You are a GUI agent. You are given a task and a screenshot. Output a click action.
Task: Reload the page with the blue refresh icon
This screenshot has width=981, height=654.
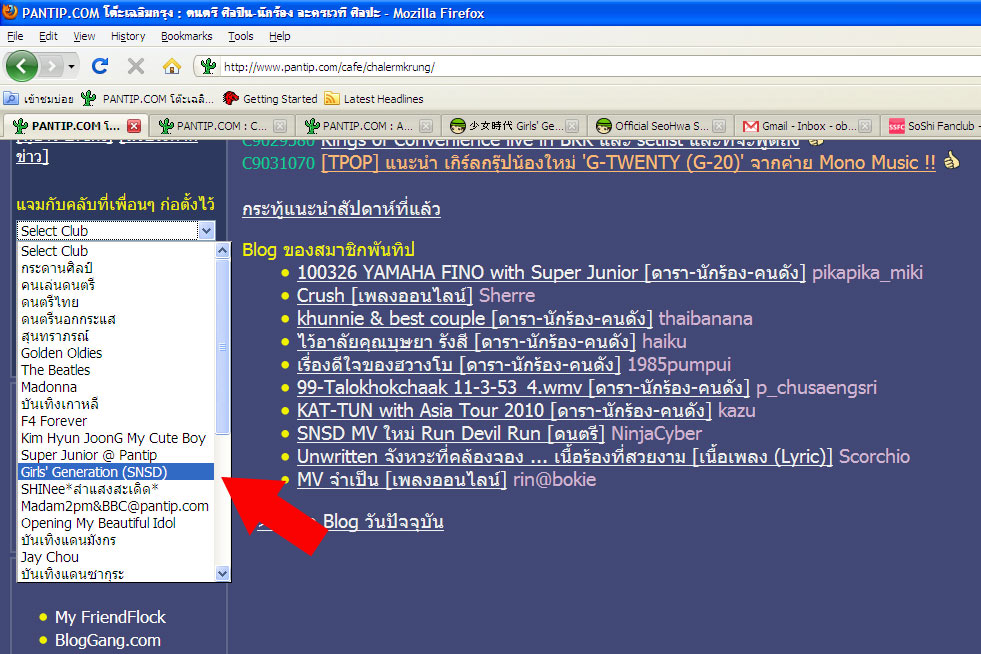coord(100,66)
